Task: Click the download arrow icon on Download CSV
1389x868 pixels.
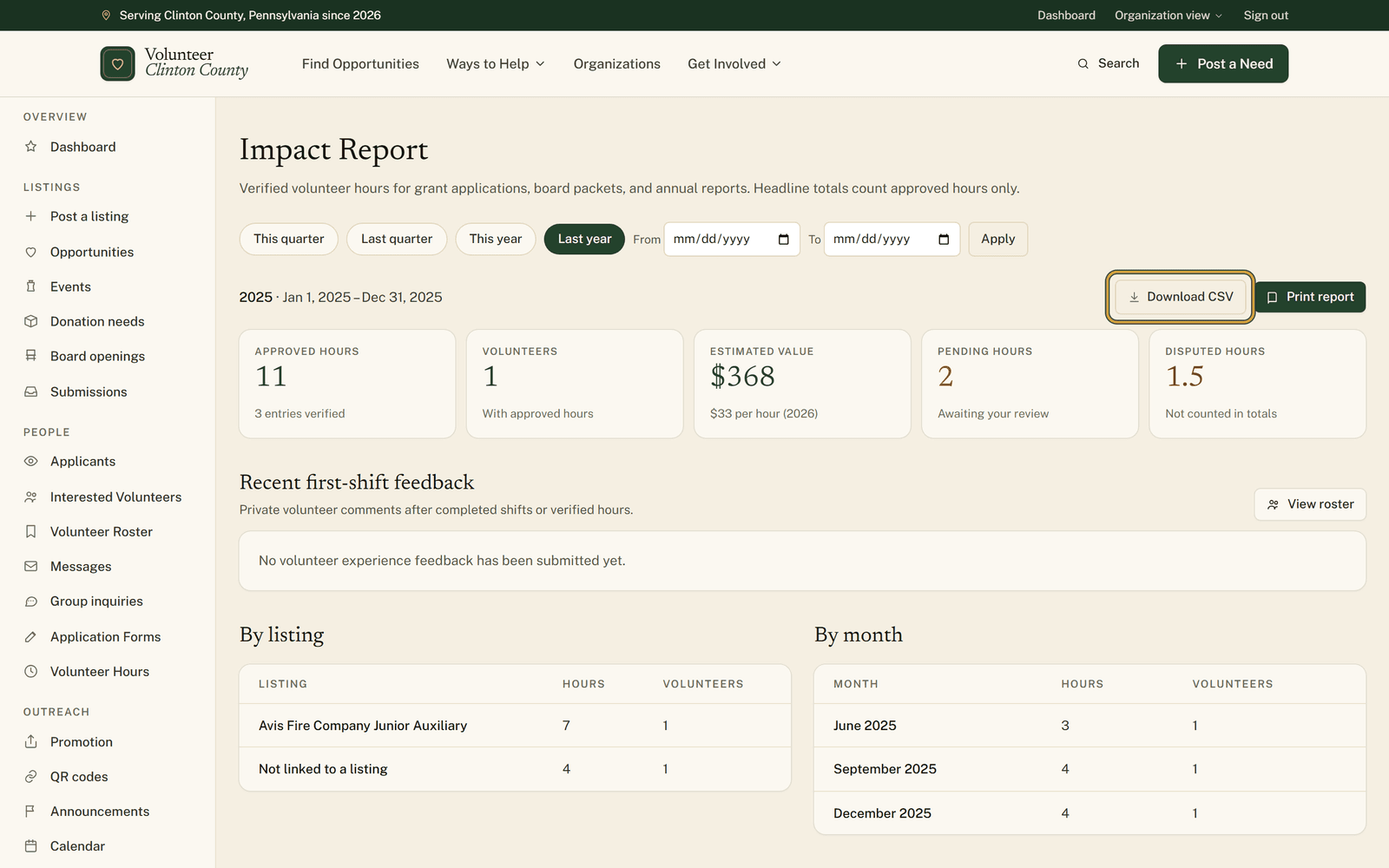Action: [1134, 297]
